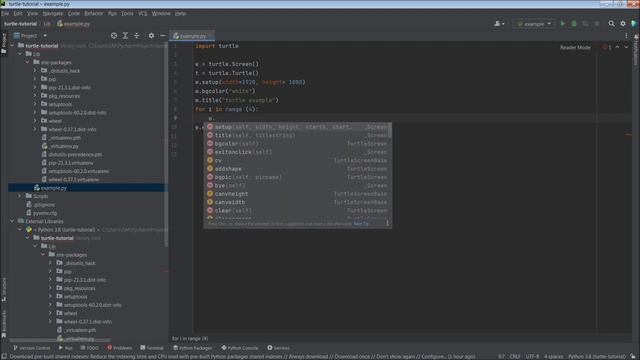Toggle tool window bars icon in status bar
Viewport: 640px width, 360px height.
point(4,357)
